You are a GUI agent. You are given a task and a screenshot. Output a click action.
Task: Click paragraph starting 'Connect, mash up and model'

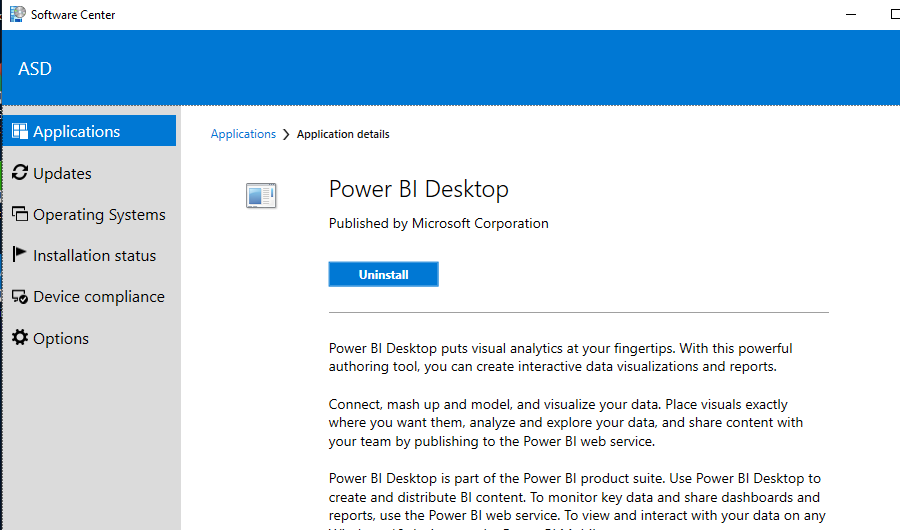(566, 423)
